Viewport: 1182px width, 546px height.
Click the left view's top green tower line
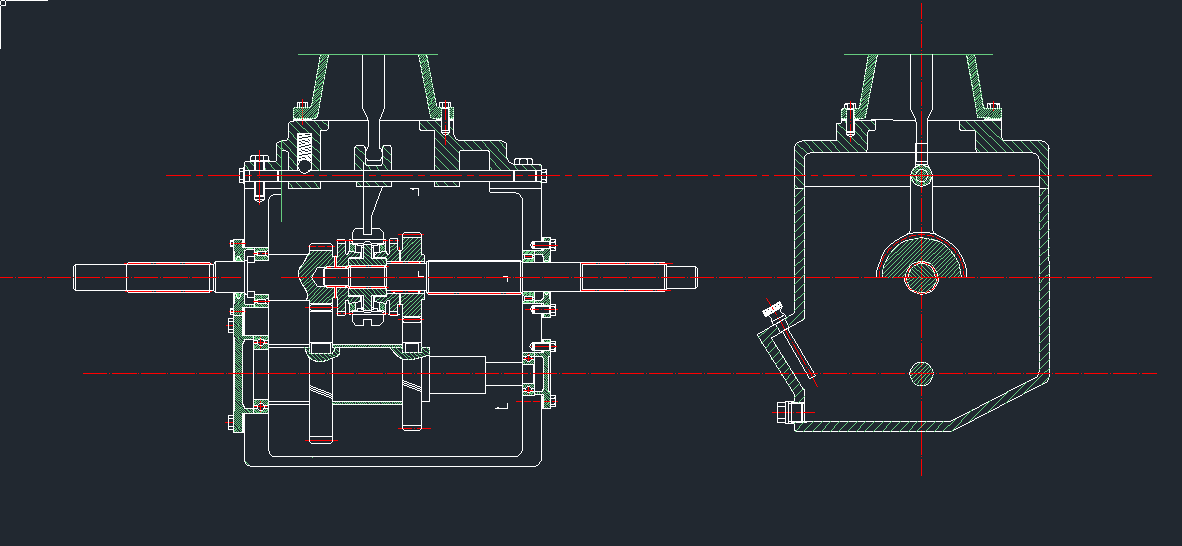pos(368,54)
